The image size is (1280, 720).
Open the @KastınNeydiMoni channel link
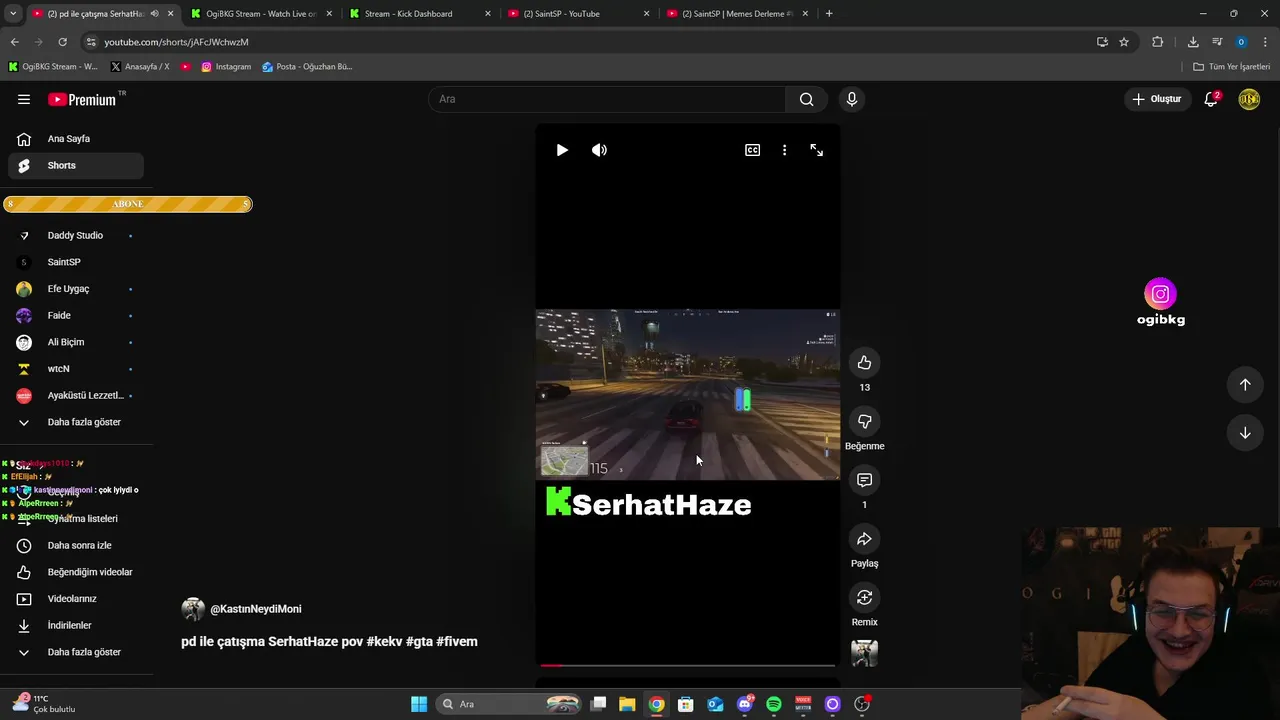click(255, 609)
